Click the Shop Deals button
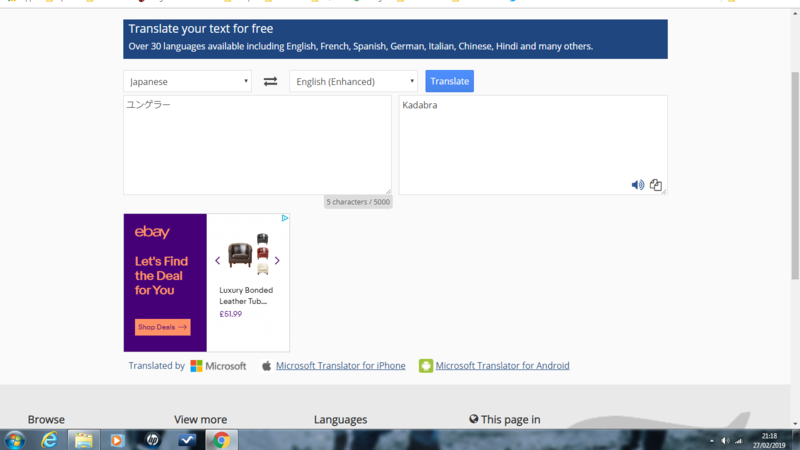Screen dimensions: 800x450 click(x=162, y=327)
